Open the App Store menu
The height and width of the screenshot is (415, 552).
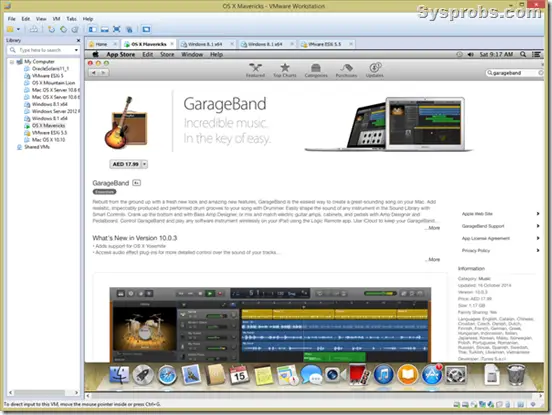click(x=121, y=55)
